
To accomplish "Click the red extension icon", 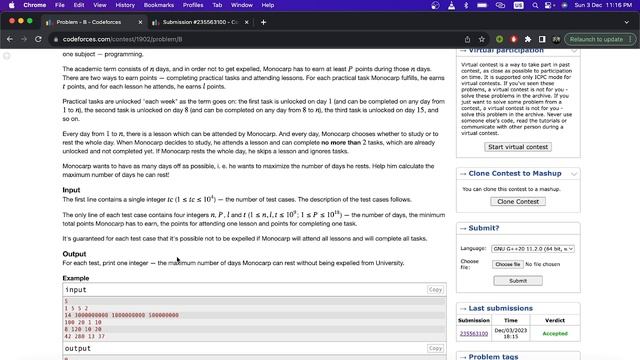I will 513,39.
